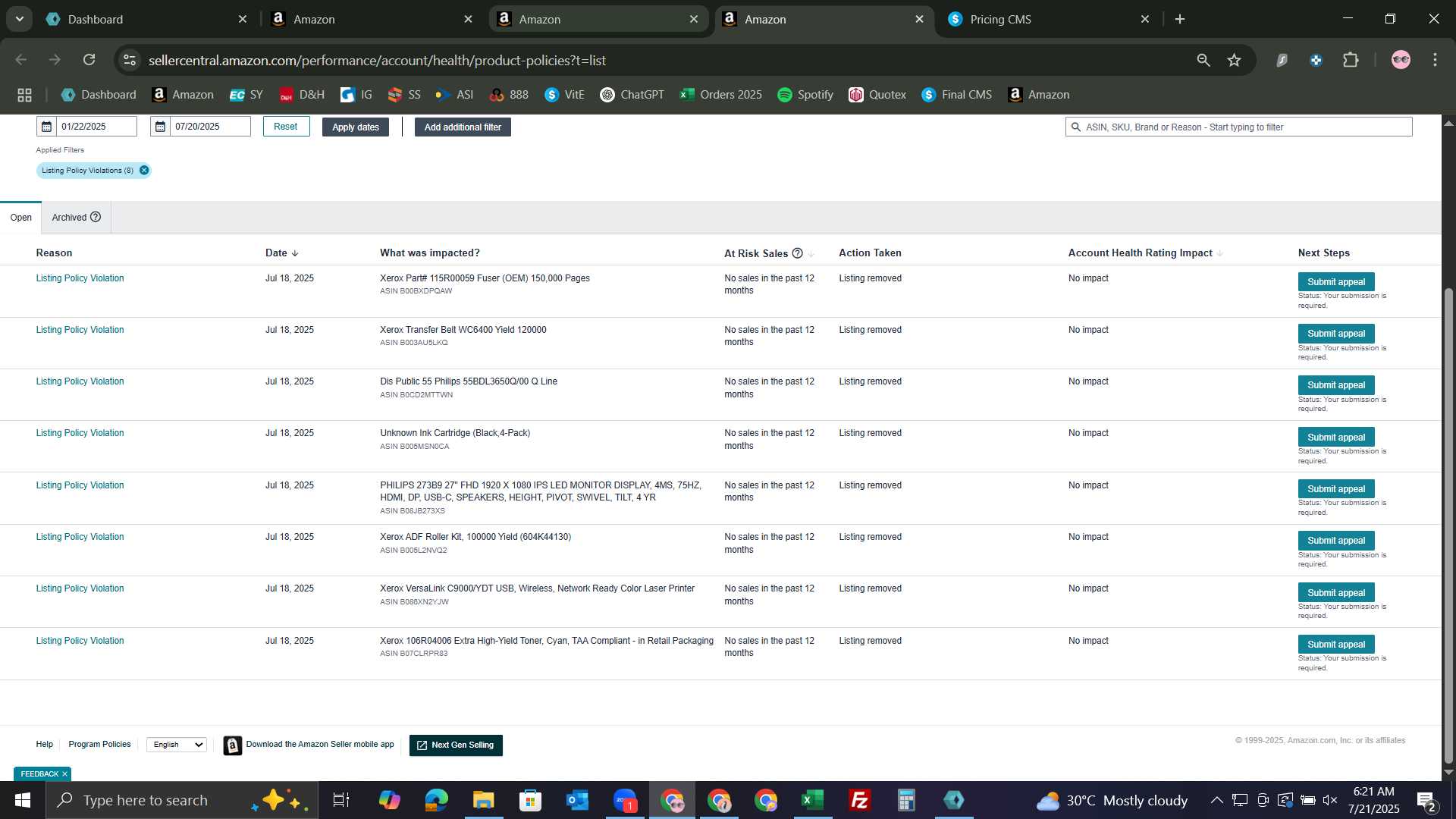Screen dimensions: 1456x819
Task: Open Listing Policy Violation link for Xerox ADF Roller Kit
Action: click(x=80, y=537)
